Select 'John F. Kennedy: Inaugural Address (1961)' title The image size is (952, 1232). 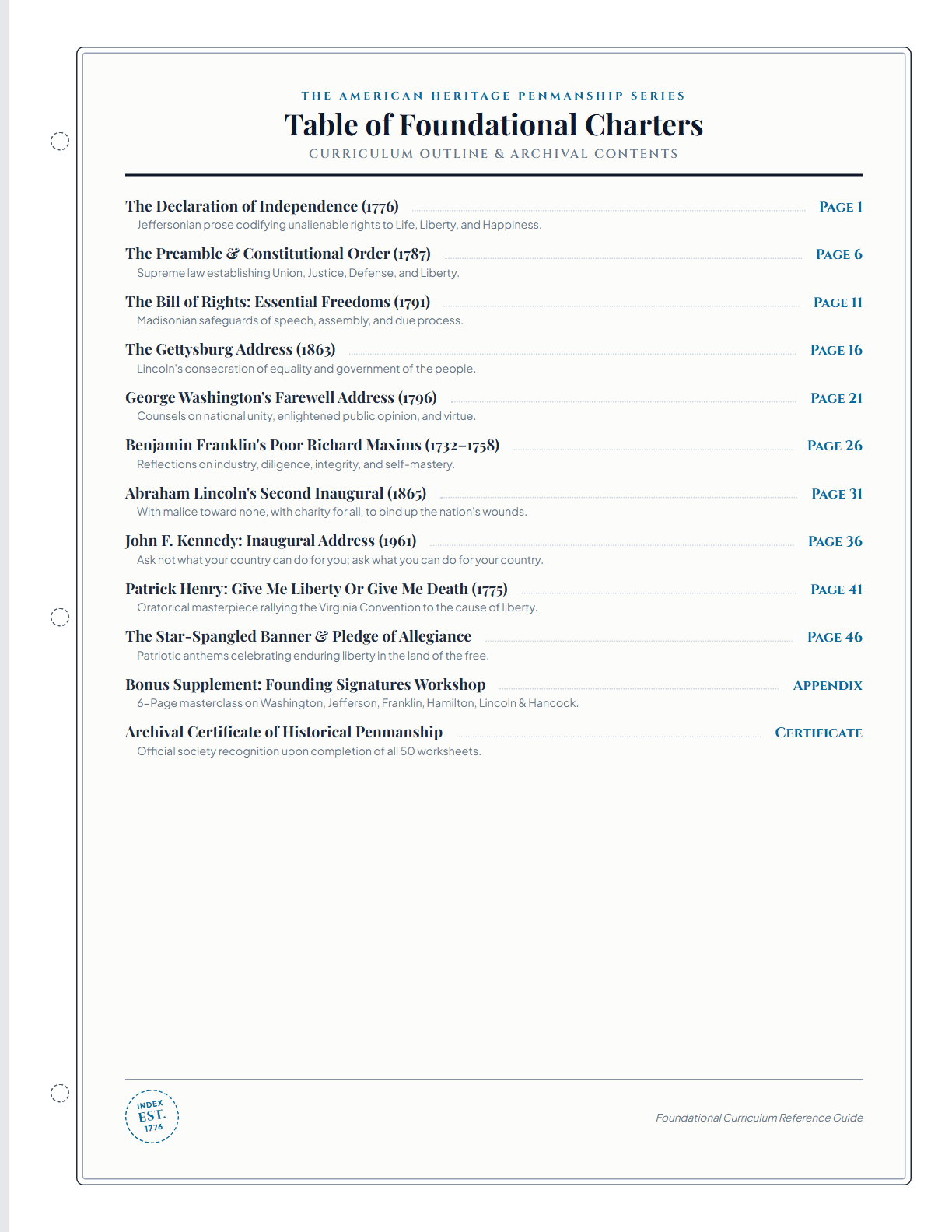[x=271, y=541]
